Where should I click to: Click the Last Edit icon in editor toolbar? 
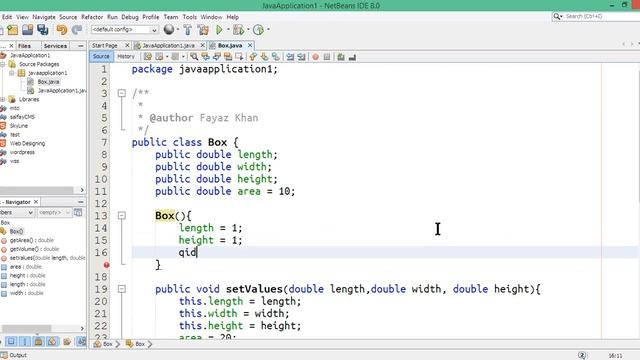(148, 57)
